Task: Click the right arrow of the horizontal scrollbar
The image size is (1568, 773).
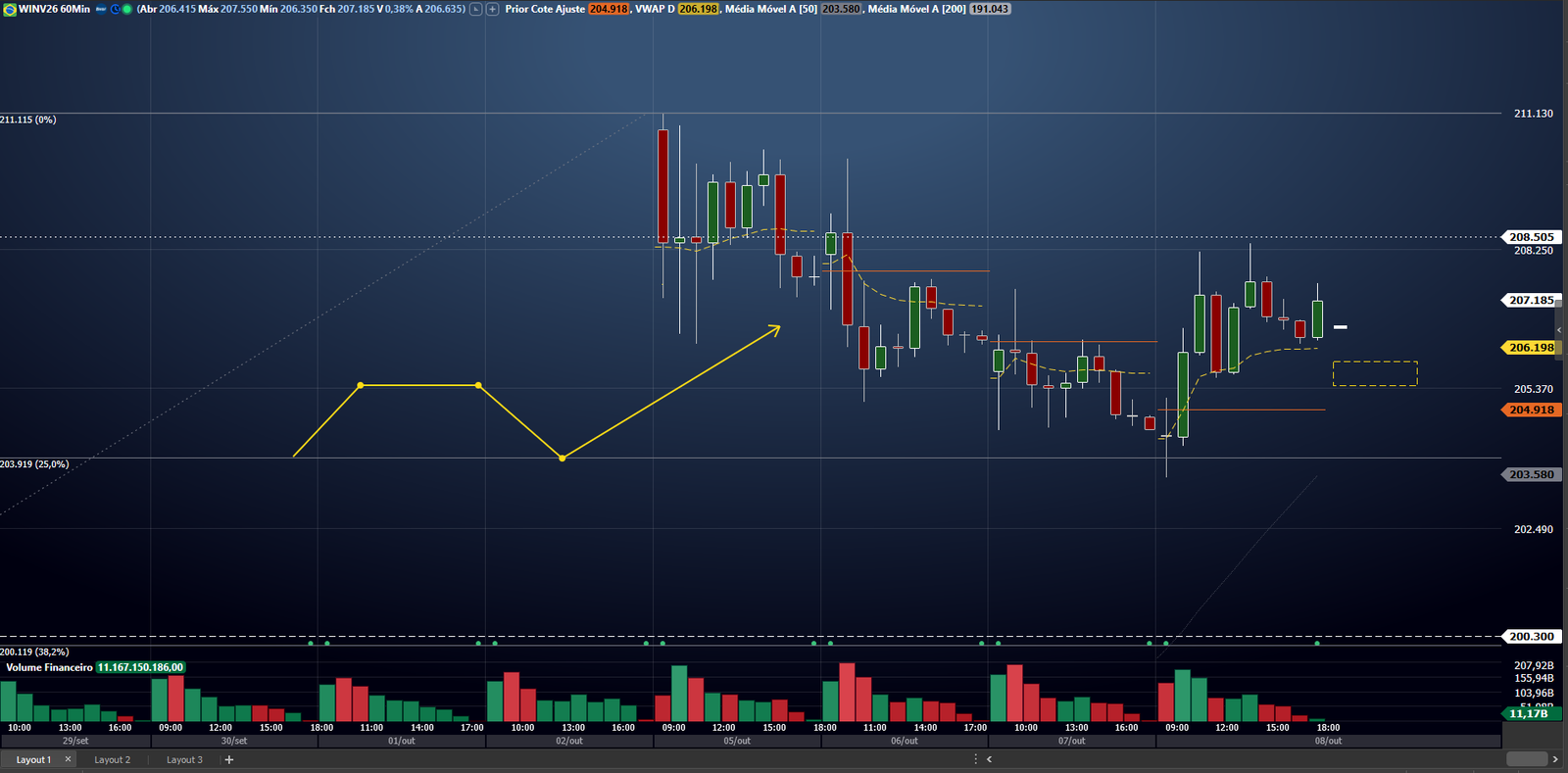Action: click(1554, 759)
